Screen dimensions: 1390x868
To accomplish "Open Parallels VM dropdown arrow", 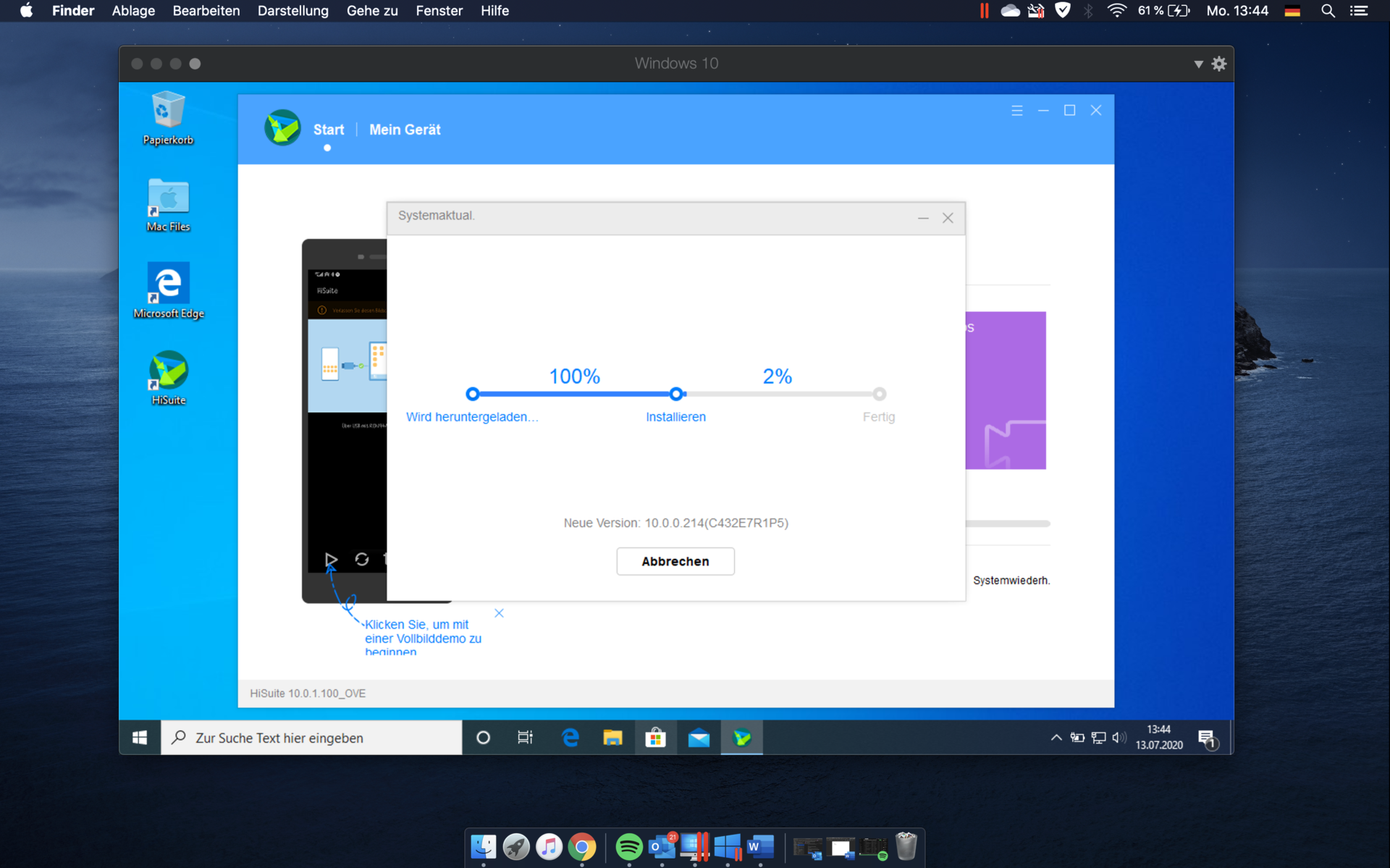I will coord(1199,64).
